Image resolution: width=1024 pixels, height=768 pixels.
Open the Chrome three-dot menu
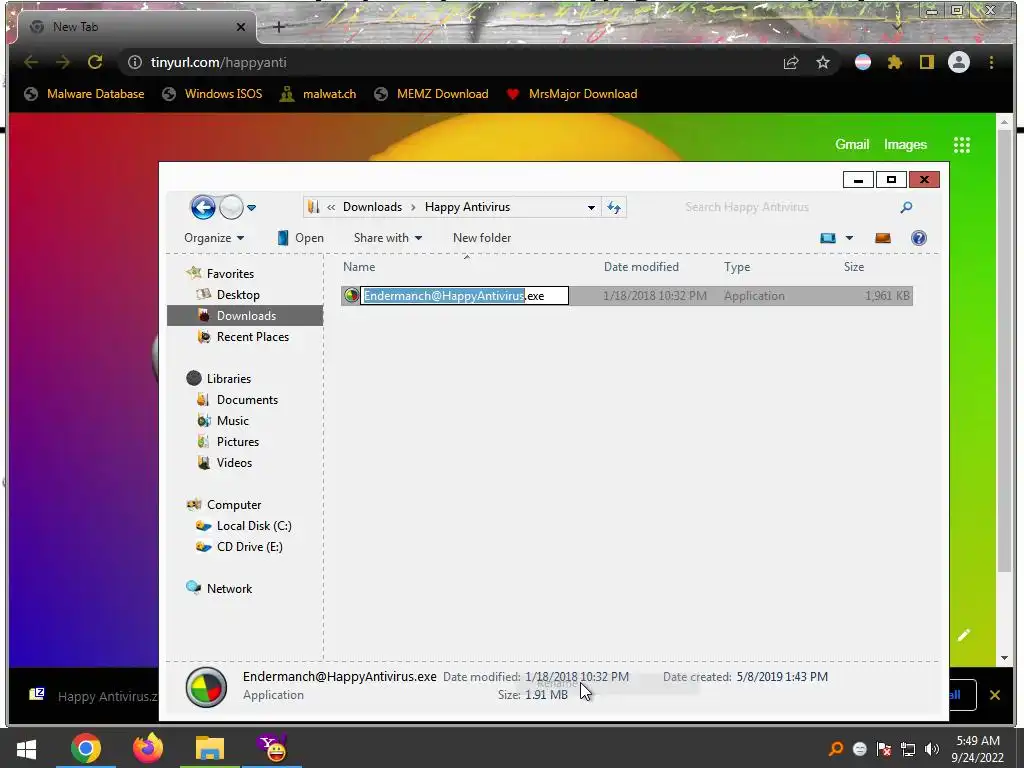point(991,62)
